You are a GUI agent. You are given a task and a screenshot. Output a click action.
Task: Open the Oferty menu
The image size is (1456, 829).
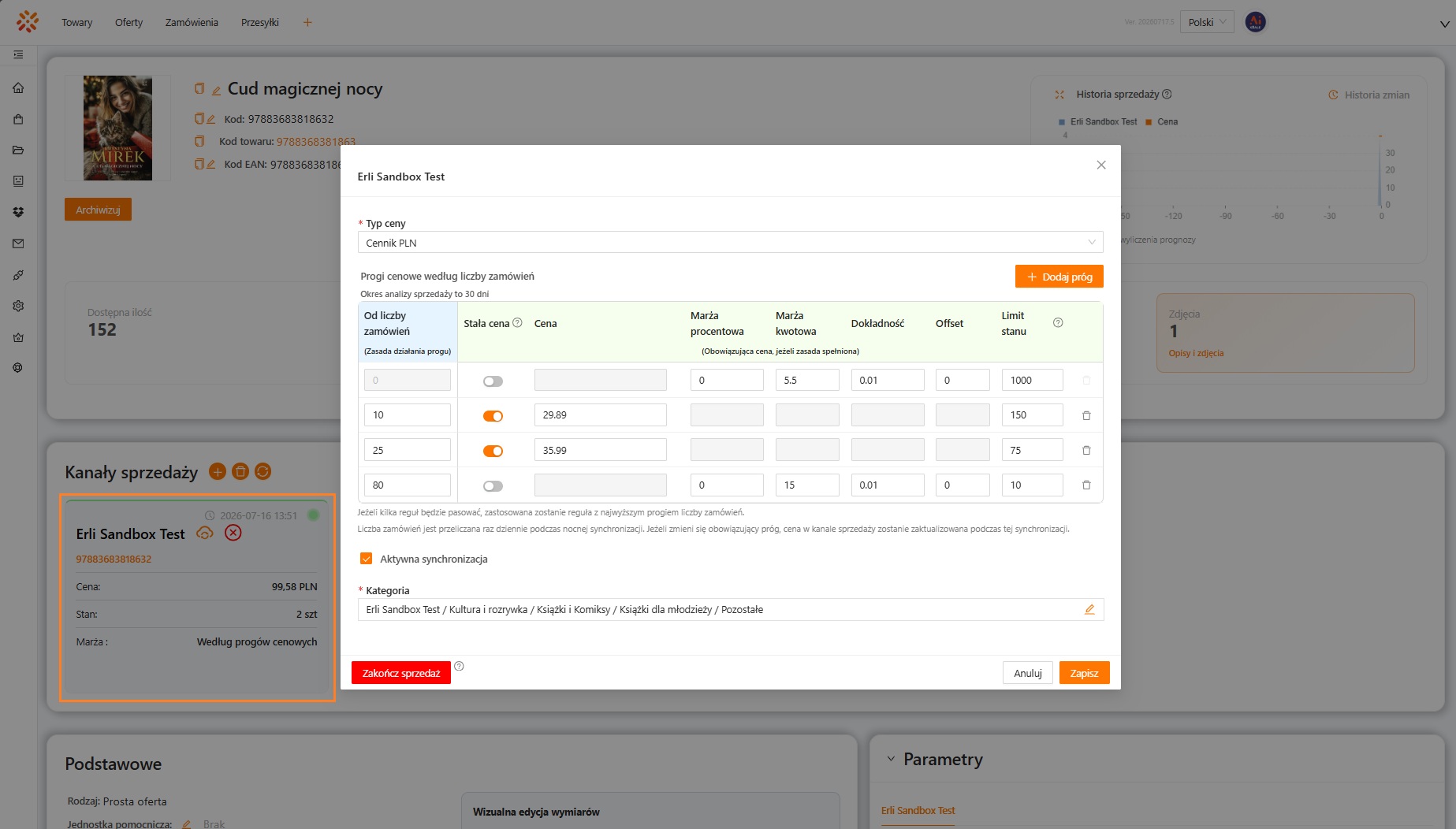click(128, 22)
